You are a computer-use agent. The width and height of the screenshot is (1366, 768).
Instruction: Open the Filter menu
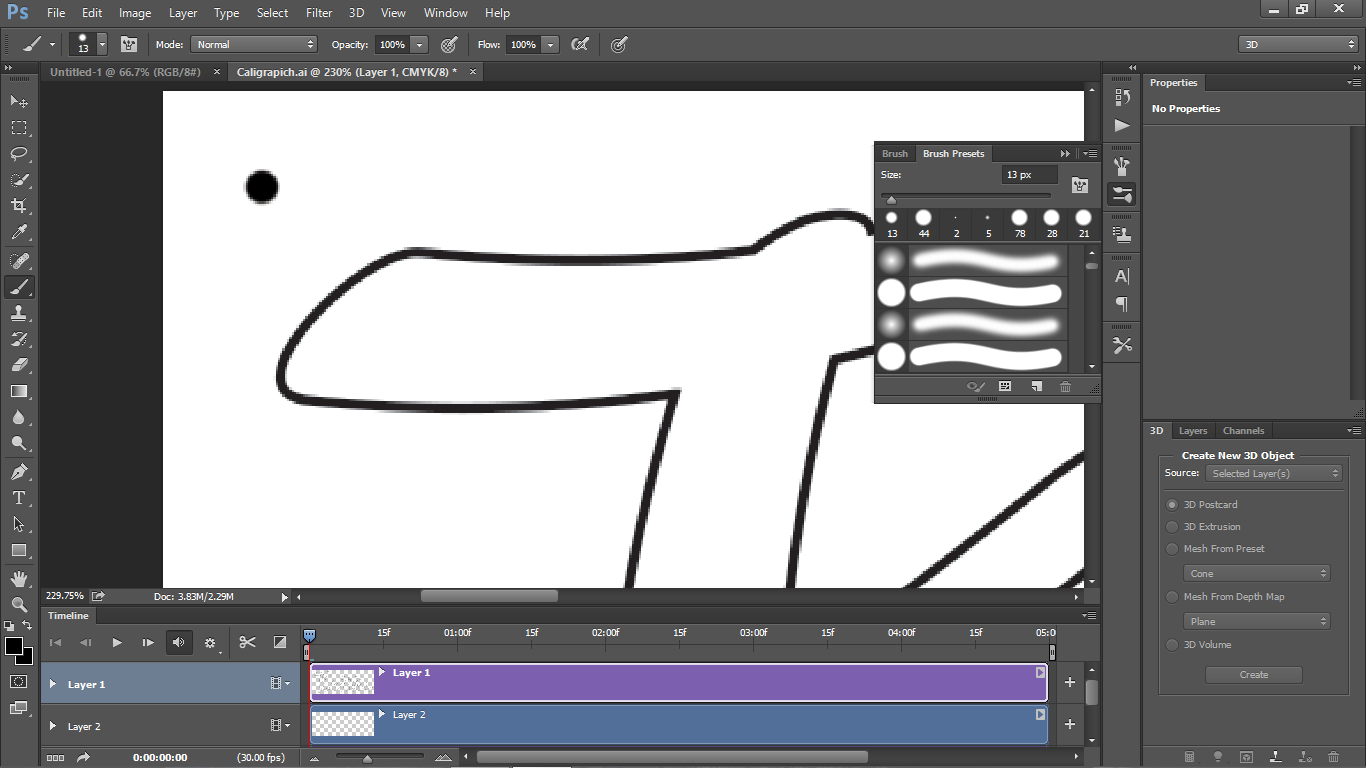pos(318,12)
